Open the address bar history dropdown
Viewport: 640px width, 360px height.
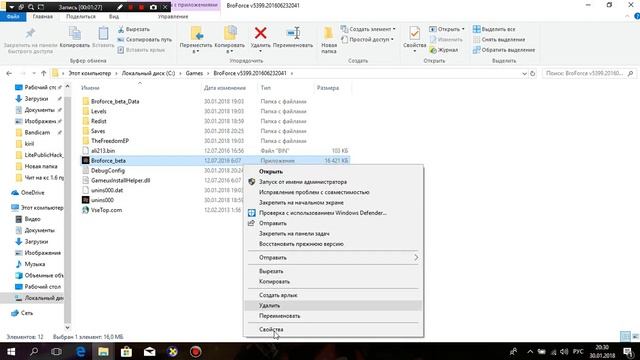pyautogui.click(x=524, y=73)
